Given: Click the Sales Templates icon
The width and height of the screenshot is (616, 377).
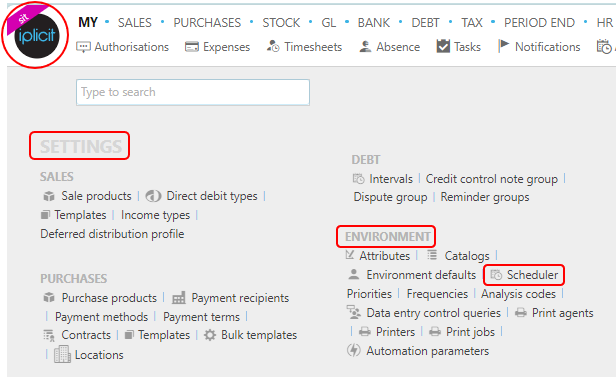Looking at the screenshot, I should 46,215.
